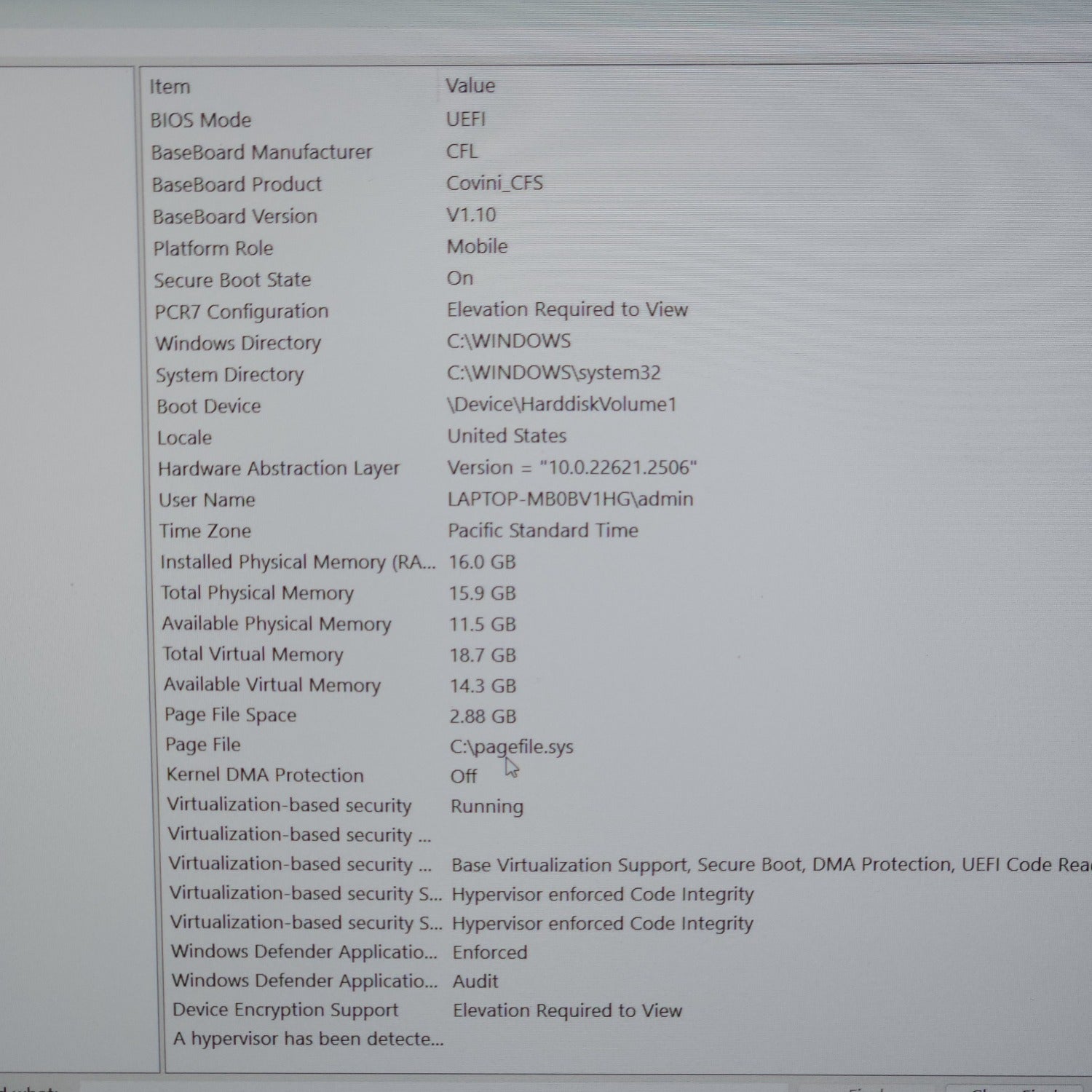Screen dimensions: 1092x1092
Task: Click the Total Virtual Memory row
Action: tap(253, 654)
